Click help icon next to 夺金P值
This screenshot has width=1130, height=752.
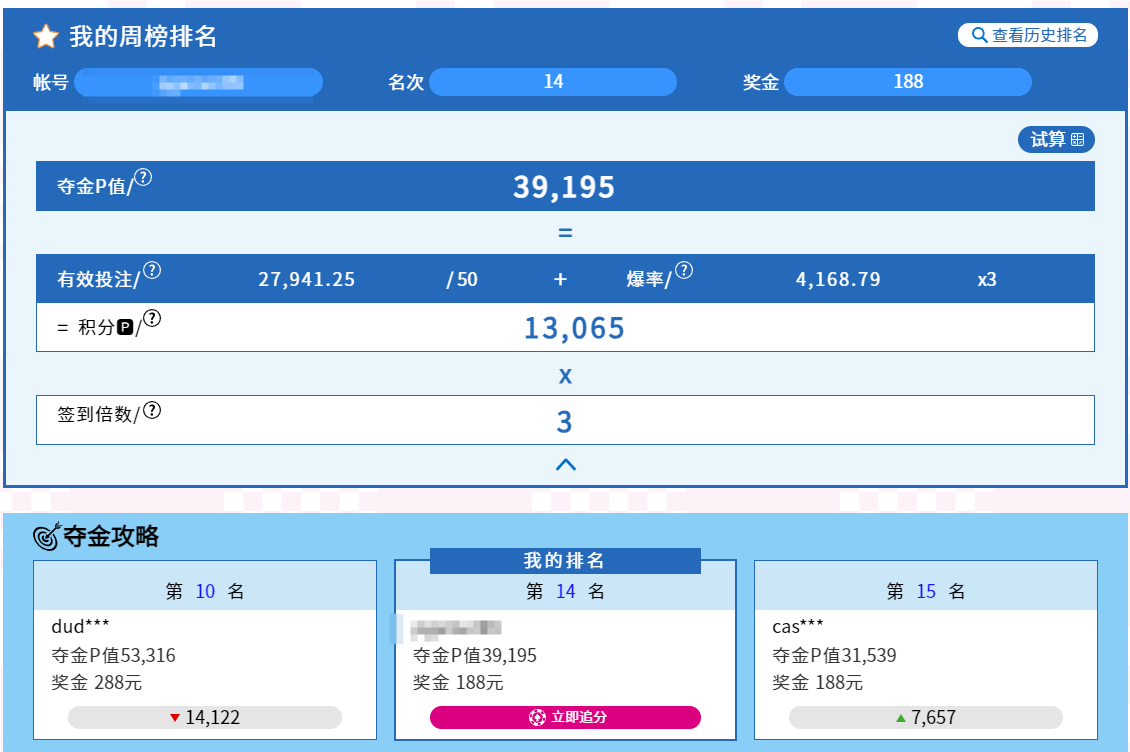click(144, 178)
